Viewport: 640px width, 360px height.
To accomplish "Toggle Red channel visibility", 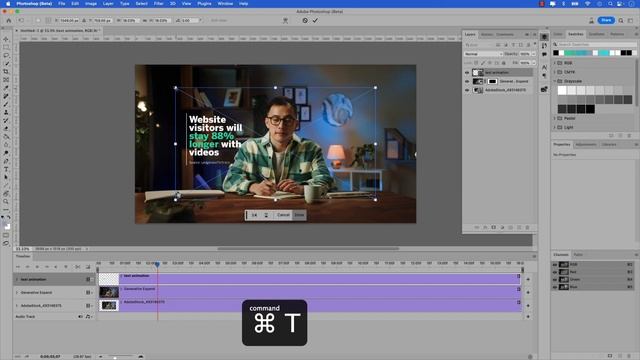I will coord(555,272).
